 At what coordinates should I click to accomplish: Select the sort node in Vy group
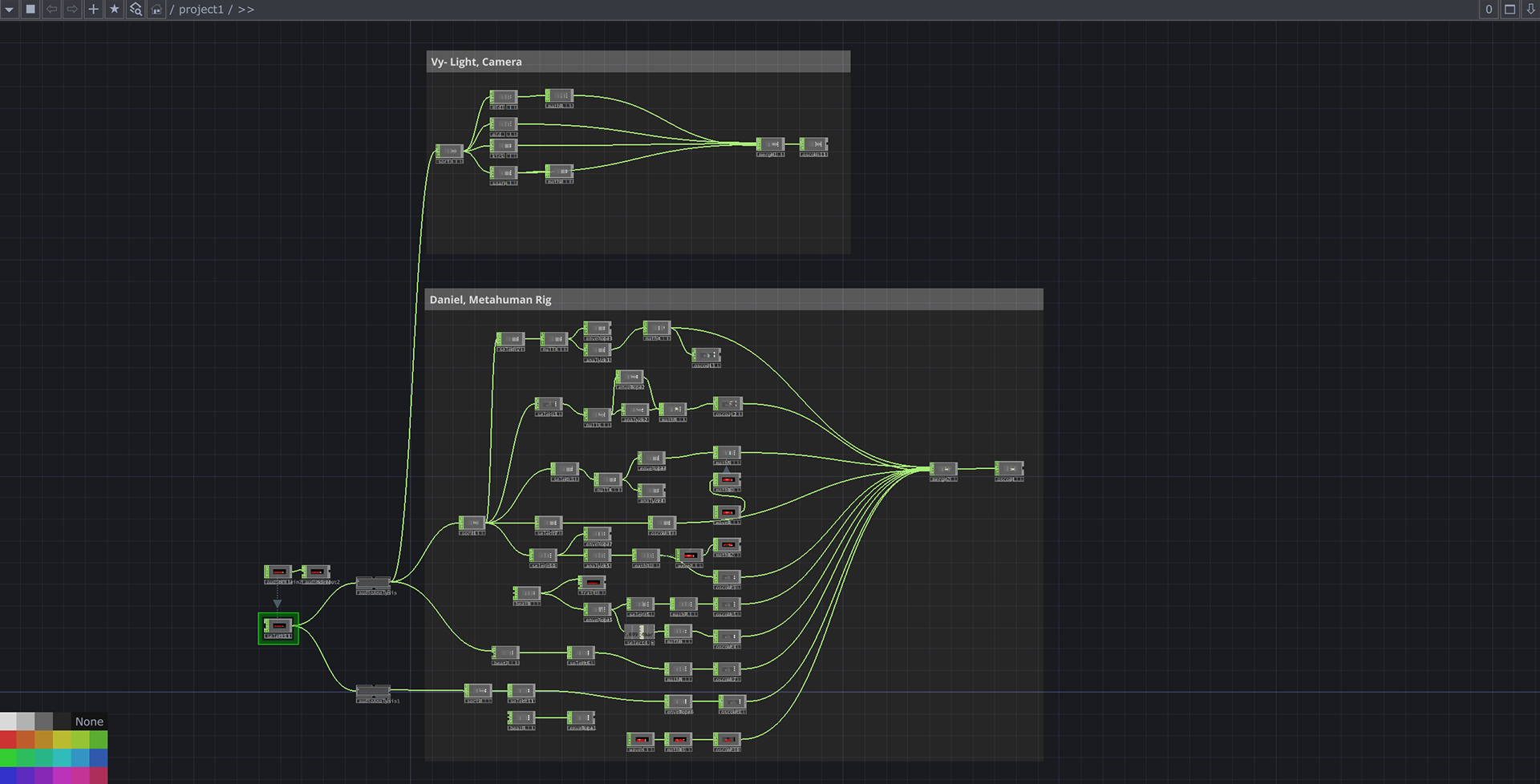click(449, 153)
